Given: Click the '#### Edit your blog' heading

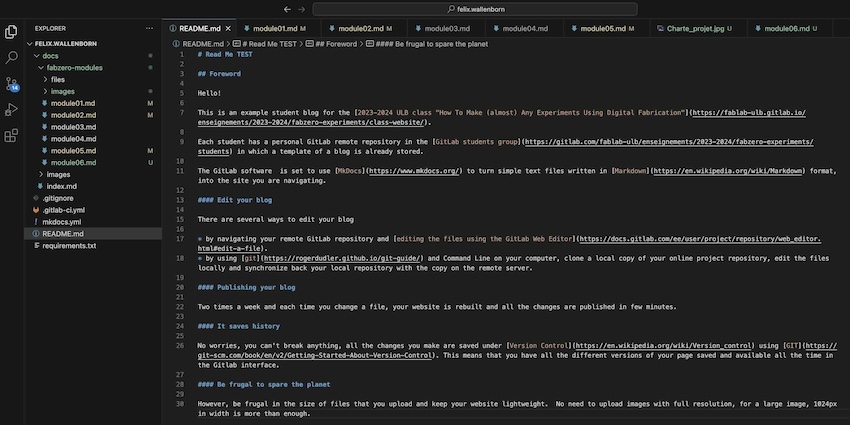Looking at the screenshot, I should (235, 200).
